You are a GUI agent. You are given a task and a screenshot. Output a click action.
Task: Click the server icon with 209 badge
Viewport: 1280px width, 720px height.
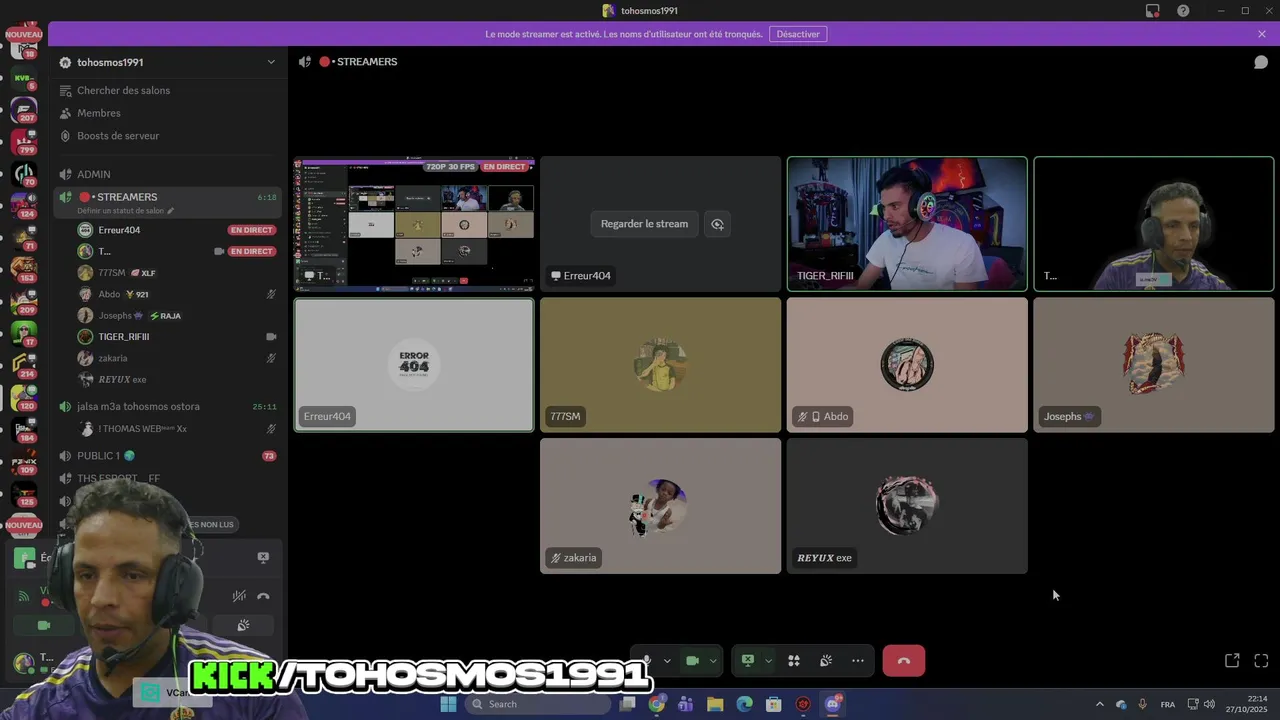pyautogui.click(x=24, y=301)
